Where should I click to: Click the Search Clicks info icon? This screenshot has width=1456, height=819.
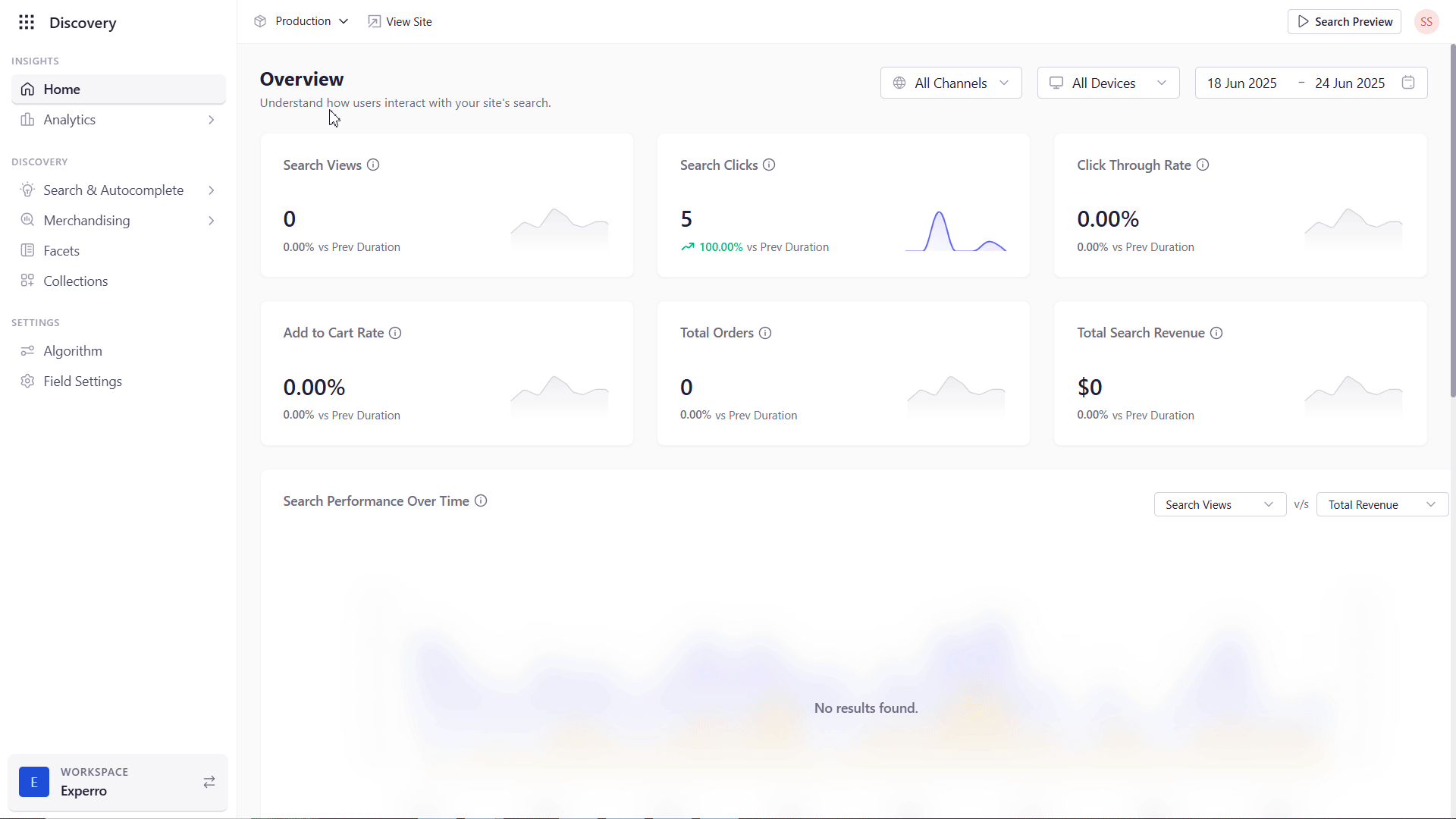tap(769, 165)
